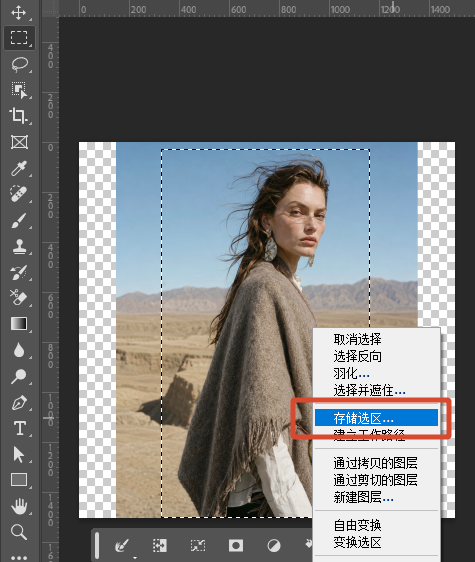Viewport: 475px width, 562px height.
Task: Choose 变换选区 from the context menu
Action: point(376,542)
